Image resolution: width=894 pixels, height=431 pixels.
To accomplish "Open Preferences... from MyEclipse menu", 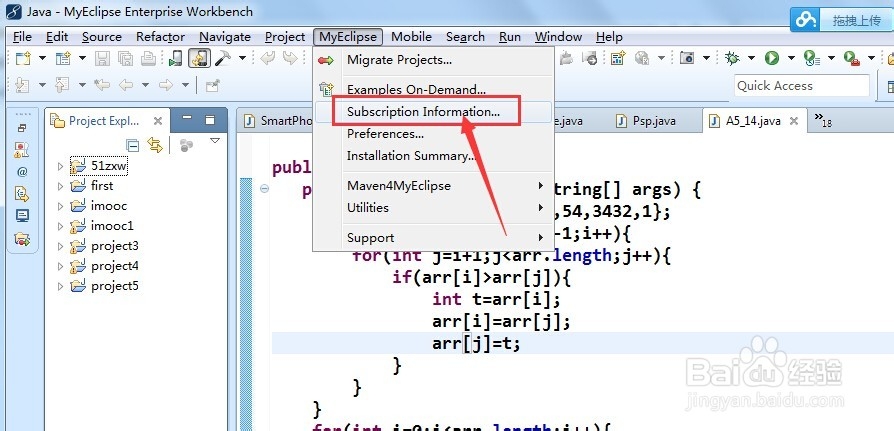I will 434,134.
